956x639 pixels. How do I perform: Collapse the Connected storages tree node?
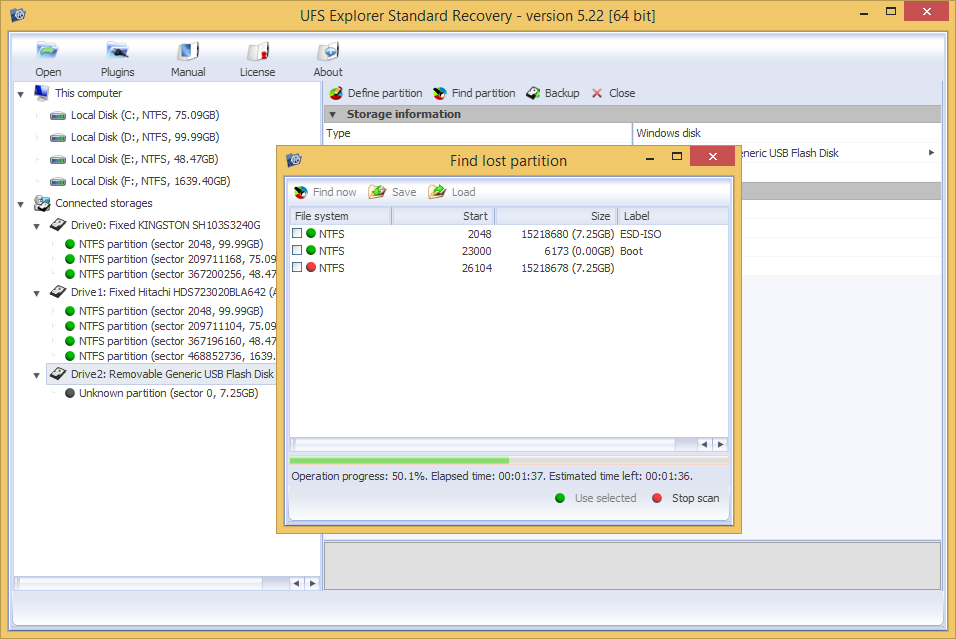tap(21, 204)
